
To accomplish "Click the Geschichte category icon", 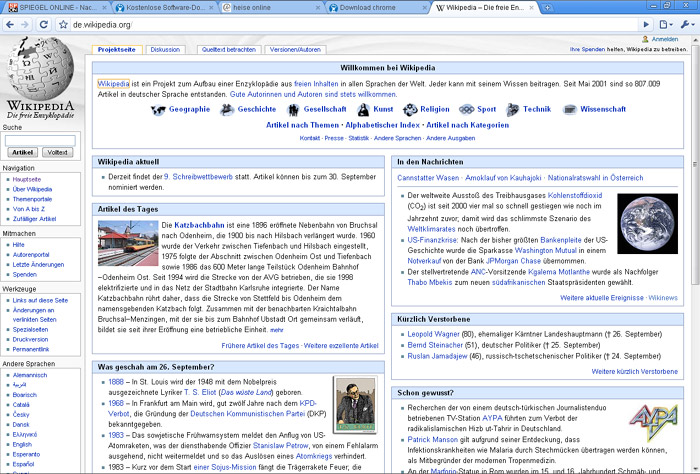I will click(227, 109).
